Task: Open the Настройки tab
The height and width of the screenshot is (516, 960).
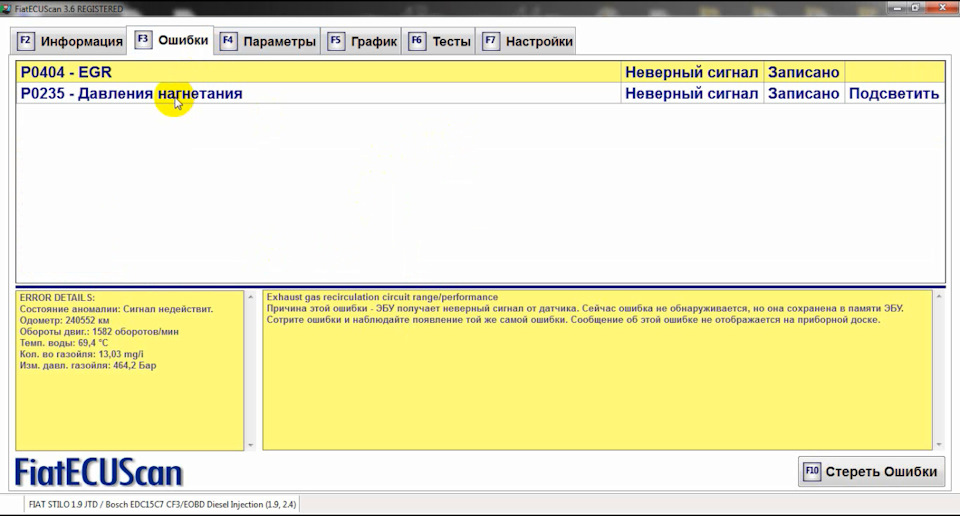Action: pos(527,41)
